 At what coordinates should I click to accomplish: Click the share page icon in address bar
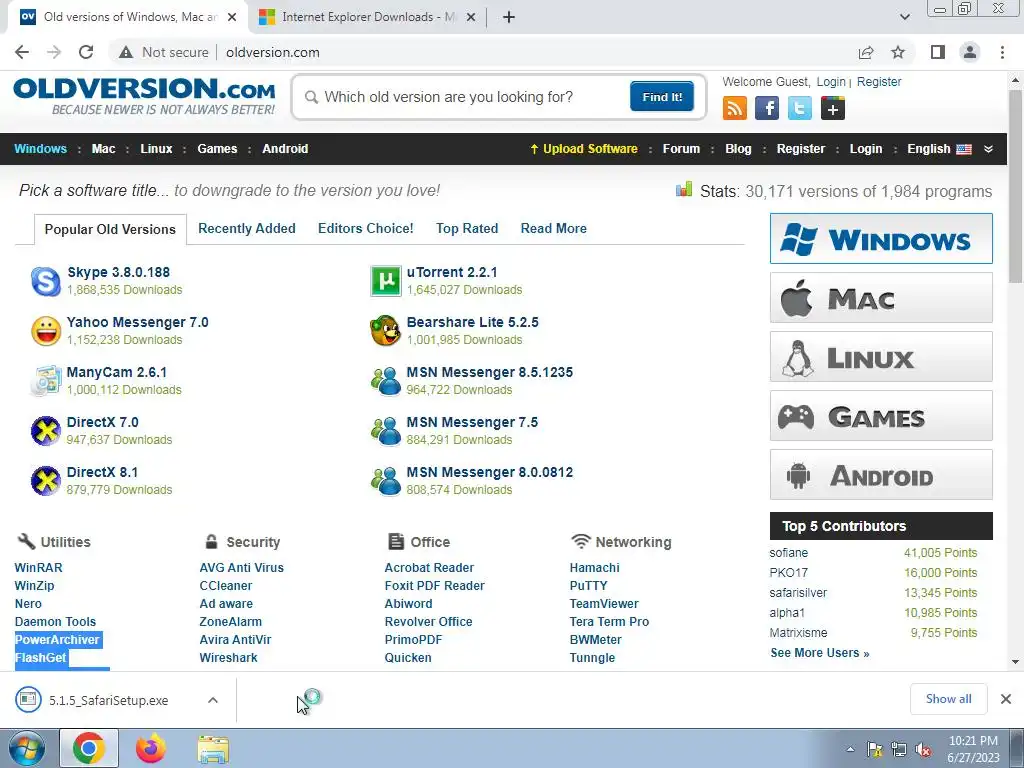click(866, 52)
